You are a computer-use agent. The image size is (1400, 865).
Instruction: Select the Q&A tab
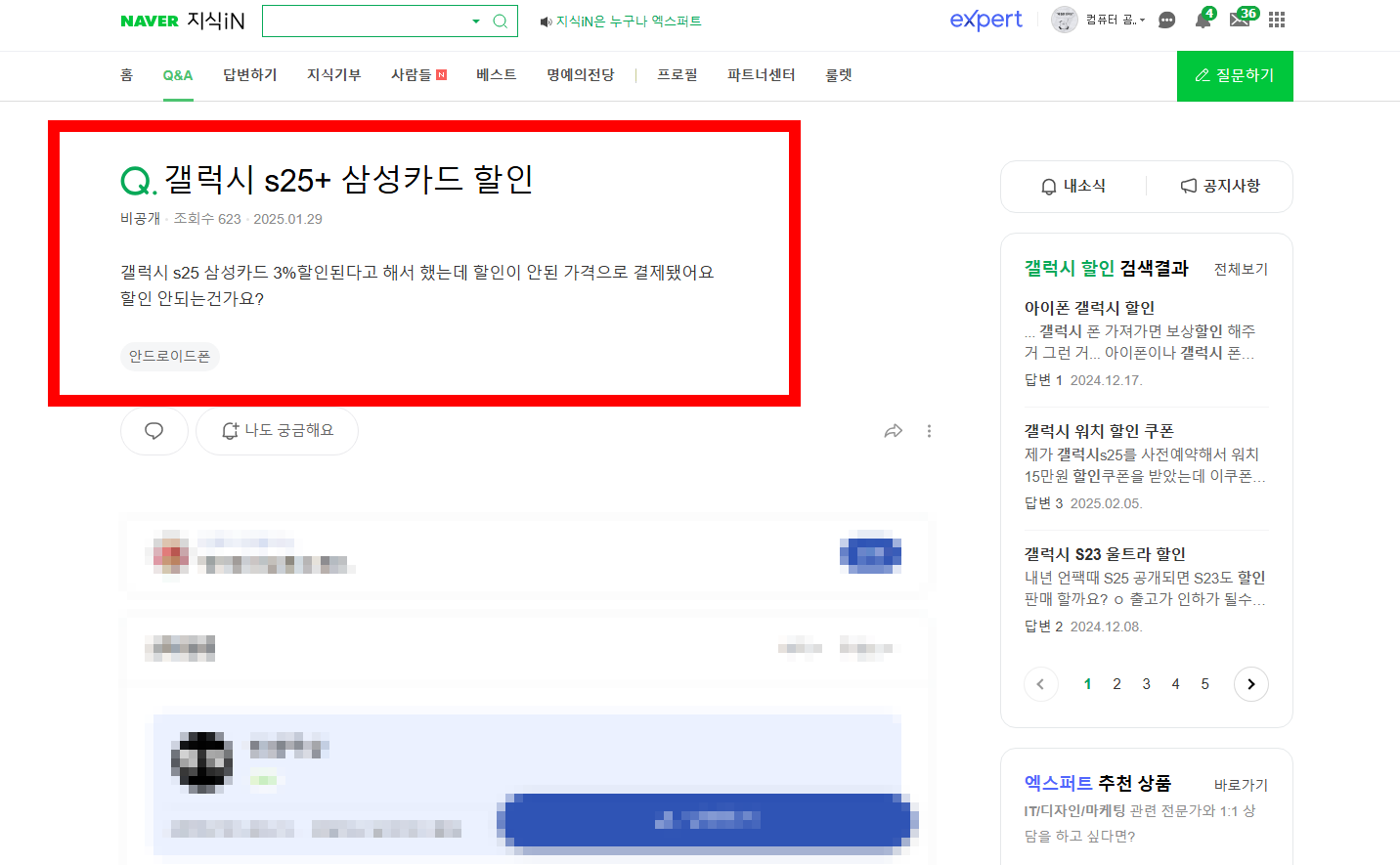pyautogui.click(x=178, y=75)
